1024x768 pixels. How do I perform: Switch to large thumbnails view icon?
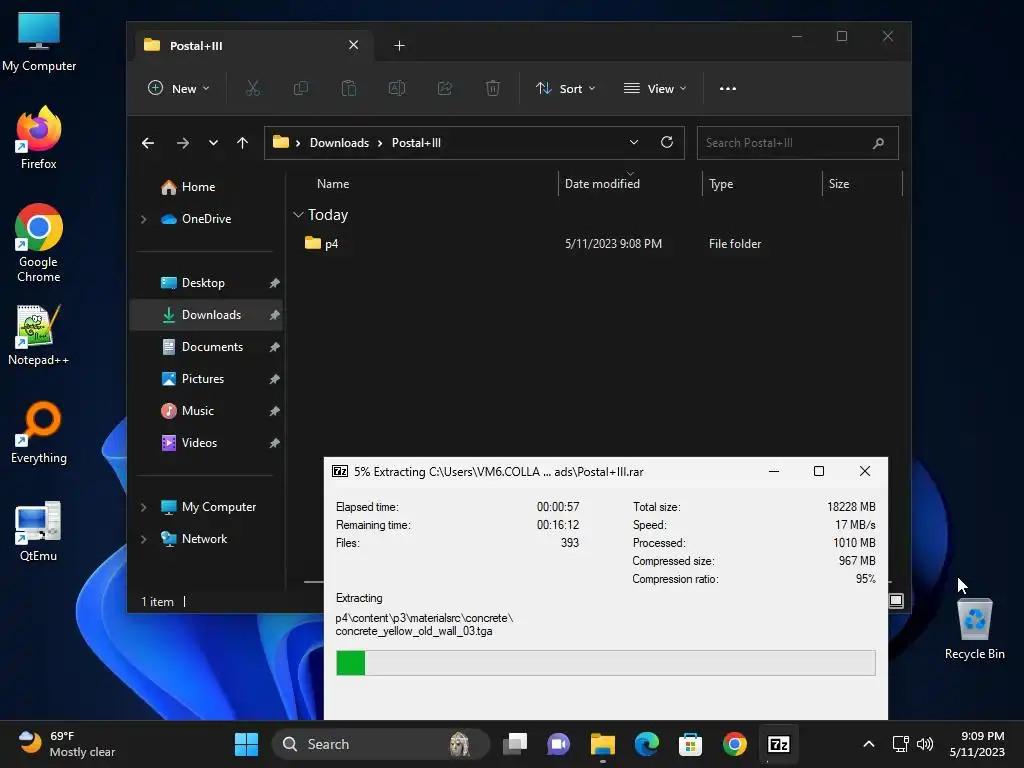click(896, 601)
